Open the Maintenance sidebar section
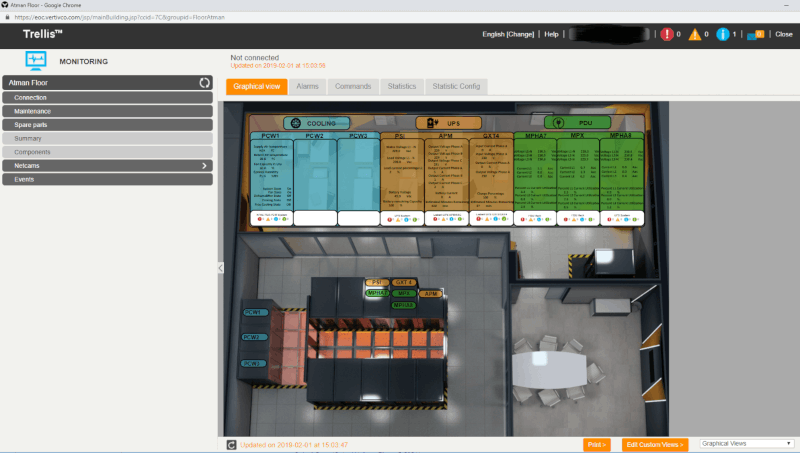Image resolution: width=800 pixels, height=453 pixels. click(107, 111)
